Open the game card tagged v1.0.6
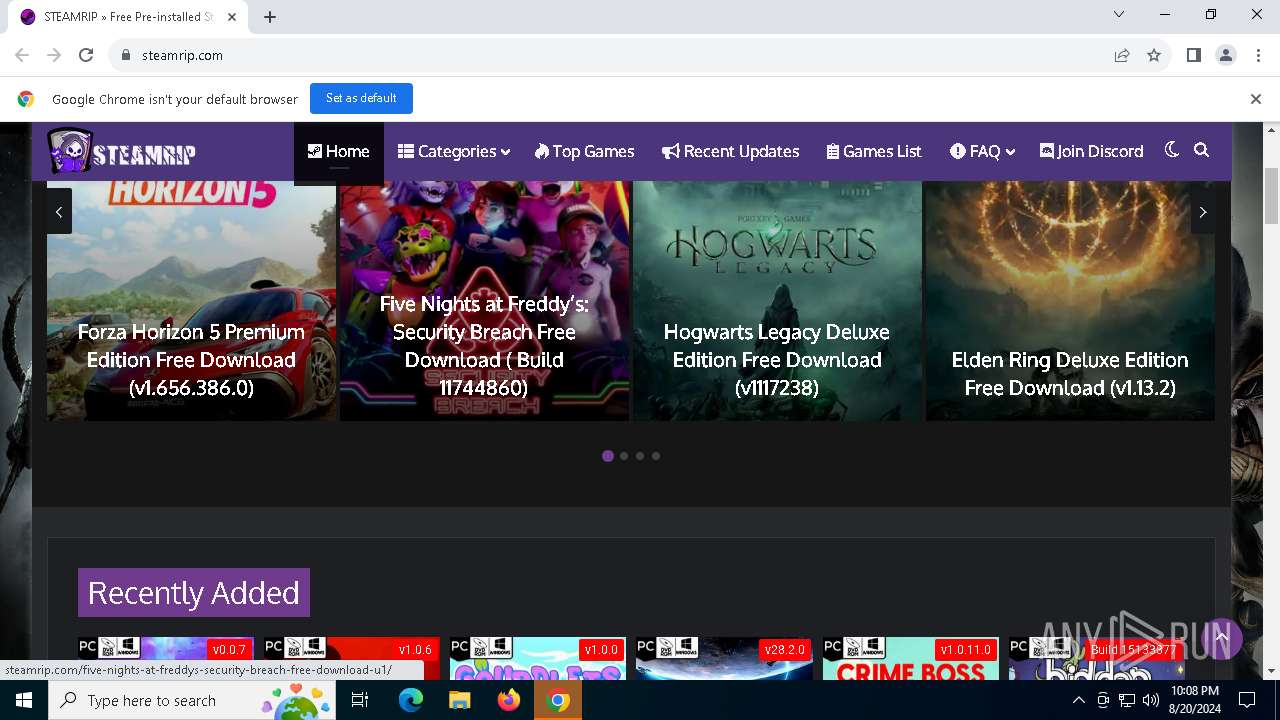The image size is (1280, 720). pyautogui.click(x=352, y=658)
